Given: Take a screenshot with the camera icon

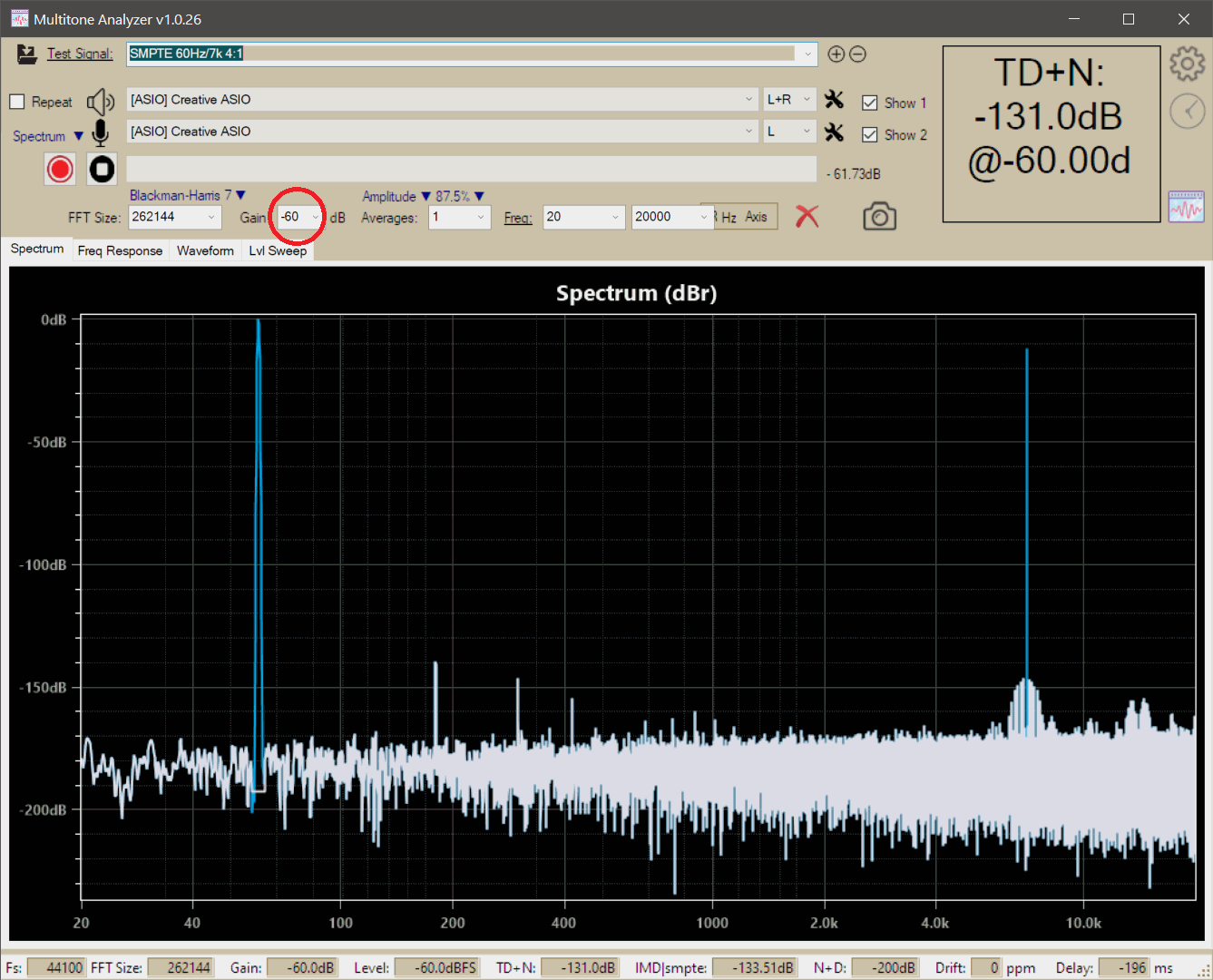Looking at the screenshot, I should (x=879, y=217).
